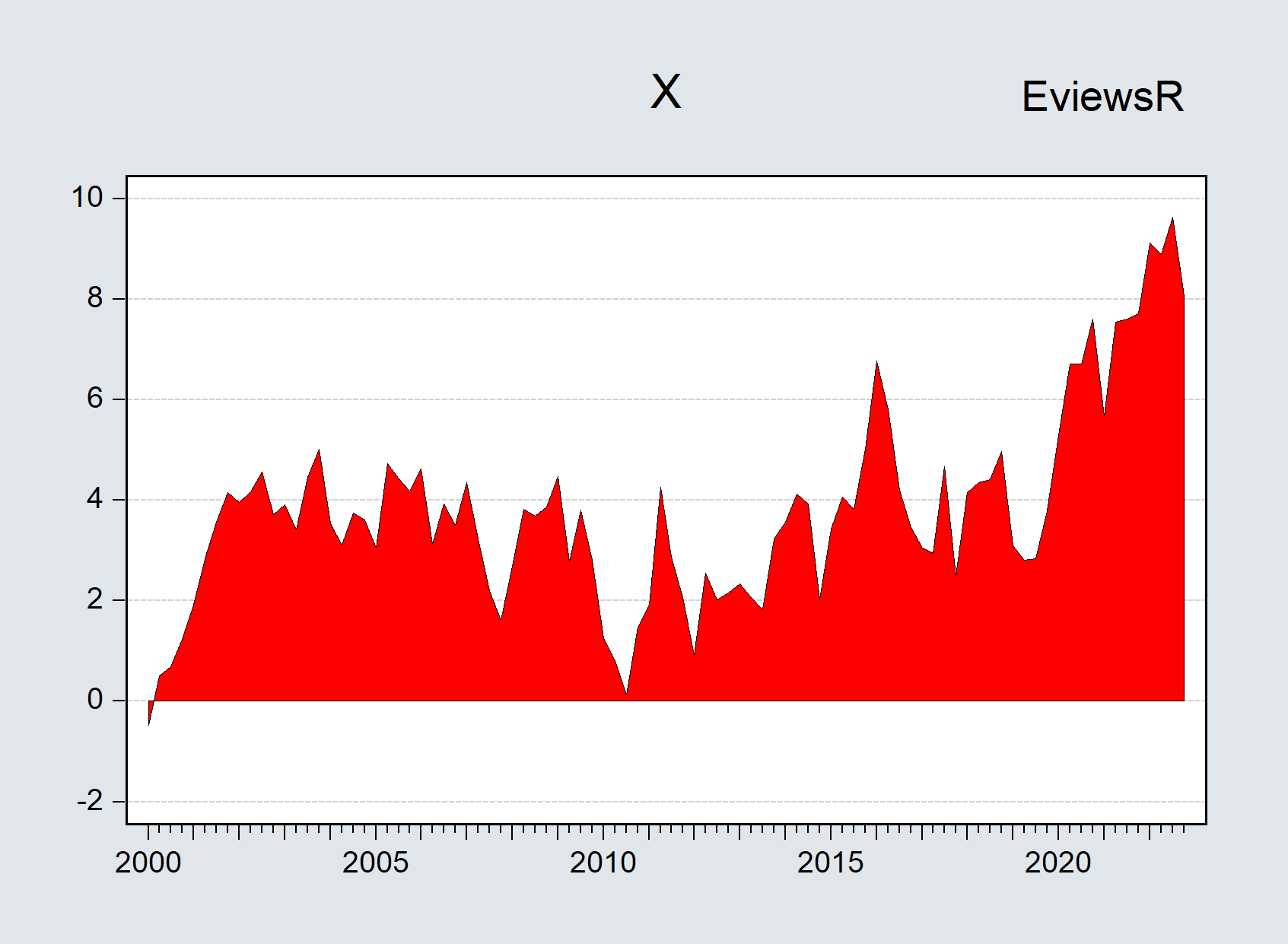The height and width of the screenshot is (944, 1288).
Task: Select the 2020 axis label
Action: (1058, 859)
